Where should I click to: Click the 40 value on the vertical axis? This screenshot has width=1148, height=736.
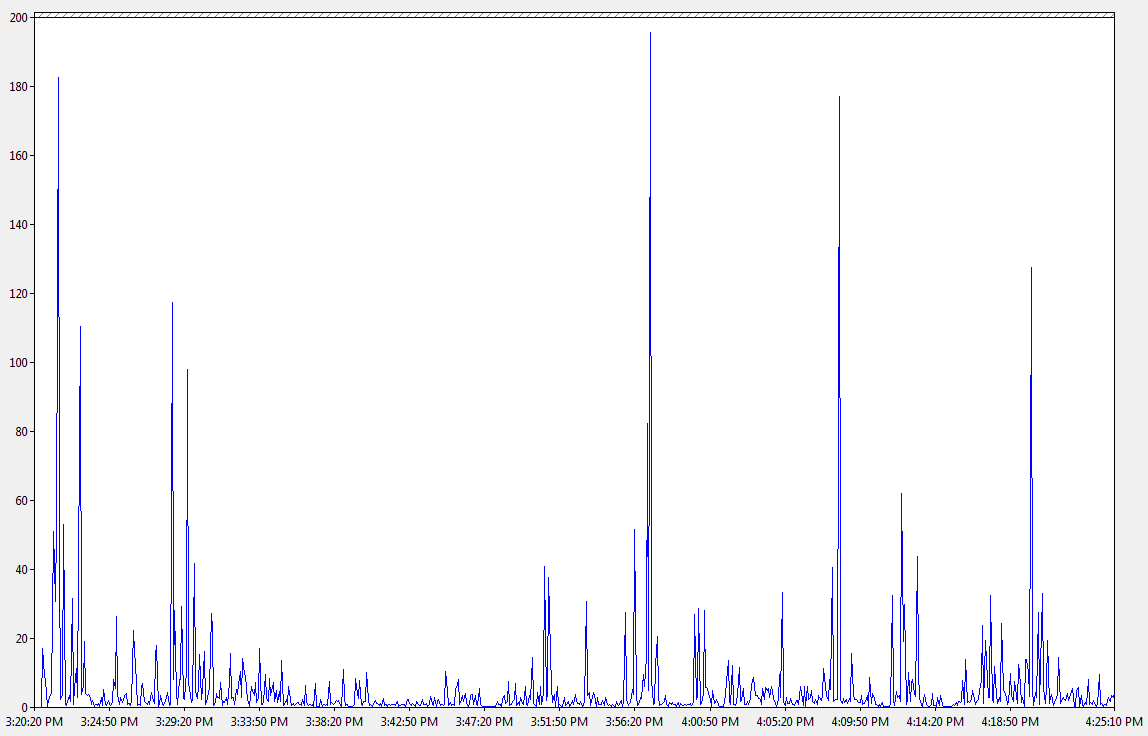20,570
